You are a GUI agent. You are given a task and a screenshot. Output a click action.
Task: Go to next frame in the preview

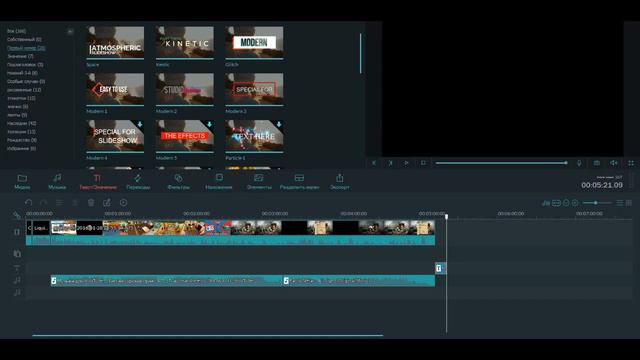(x=390, y=163)
